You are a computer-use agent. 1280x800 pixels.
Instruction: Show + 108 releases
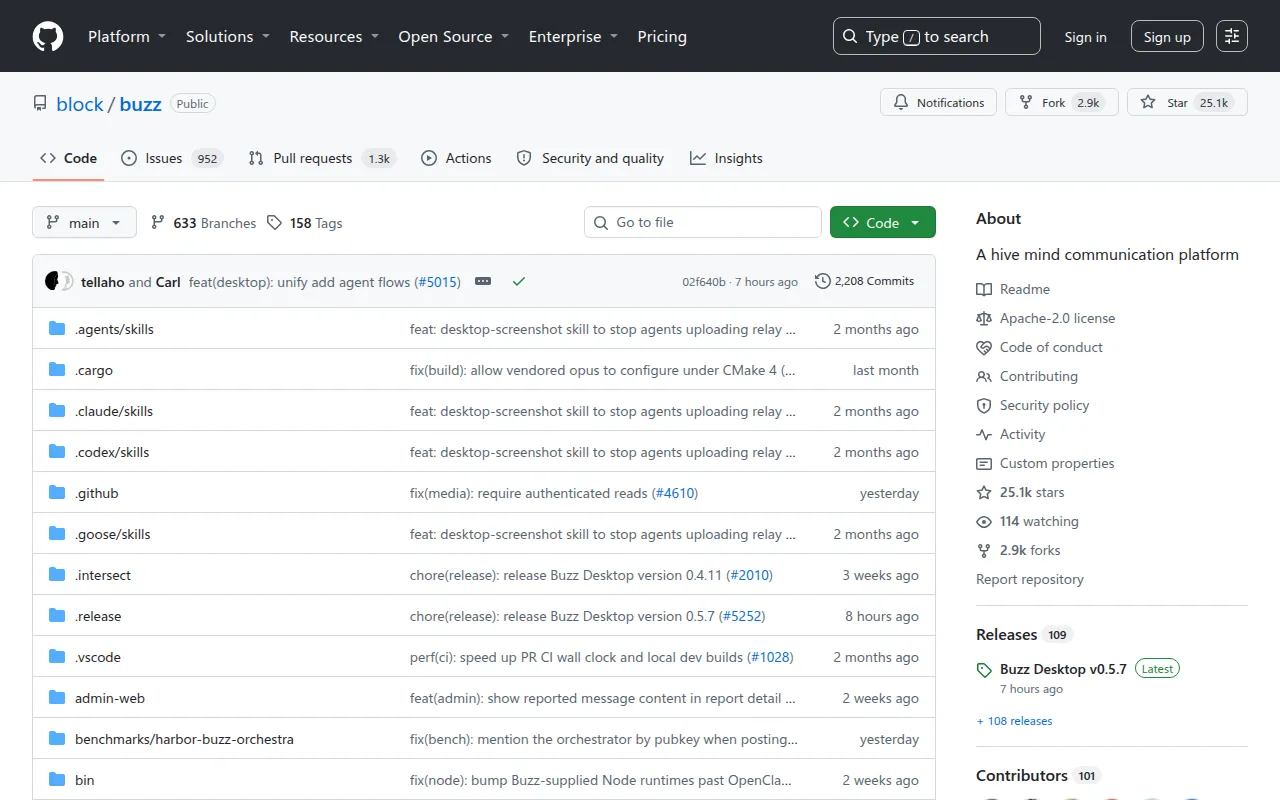[x=1014, y=721]
